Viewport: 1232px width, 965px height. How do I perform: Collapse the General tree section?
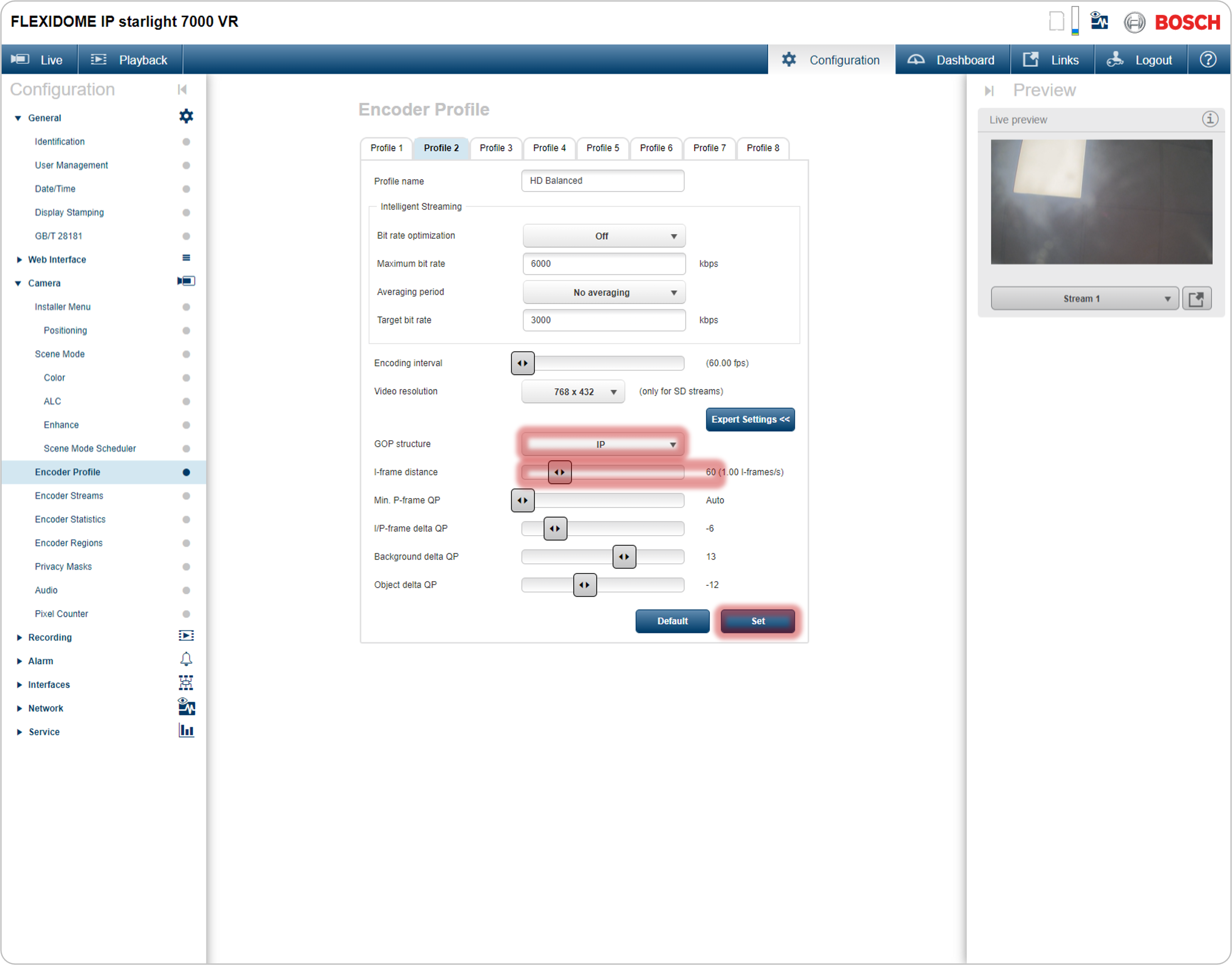pyautogui.click(x=18, y=118)
